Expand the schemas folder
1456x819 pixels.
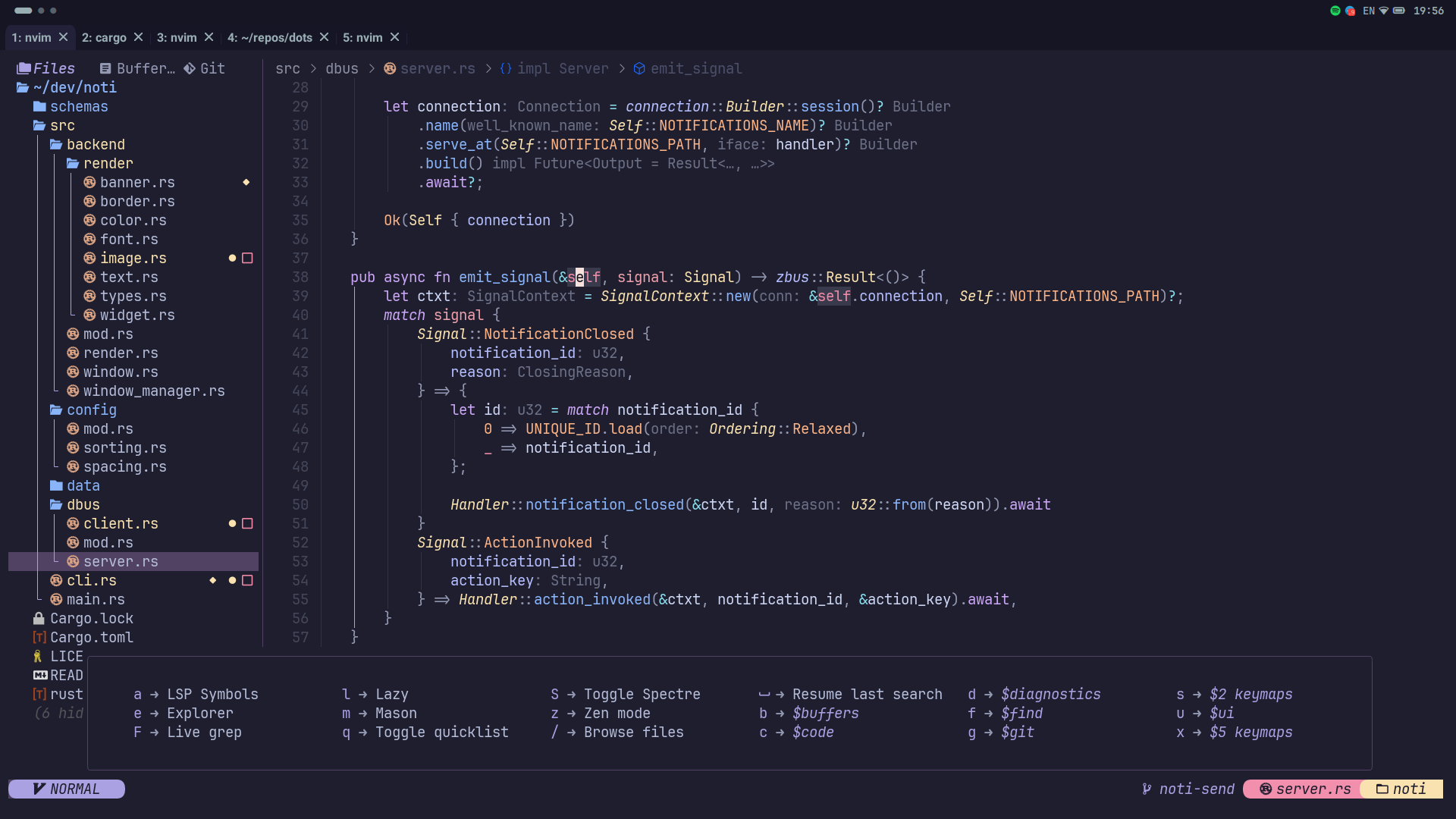click(71, 106)
